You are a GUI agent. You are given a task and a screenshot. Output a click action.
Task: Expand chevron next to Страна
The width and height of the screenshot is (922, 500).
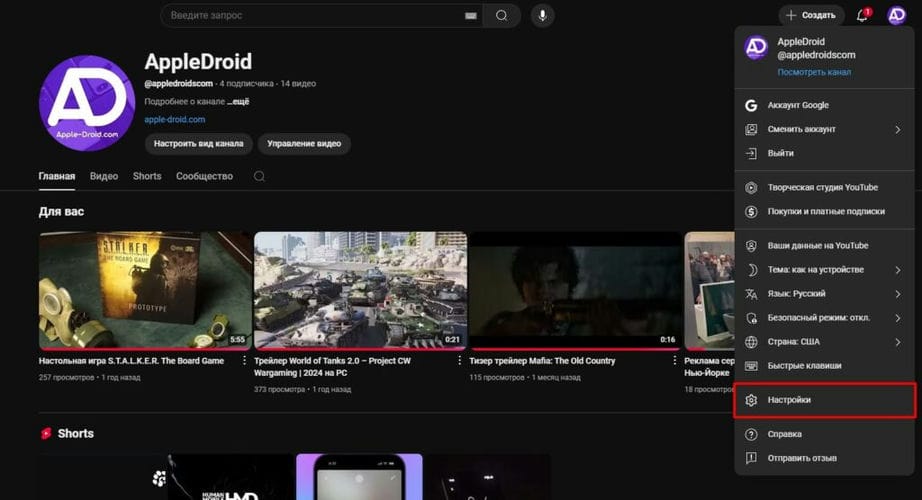click(898, 342)
